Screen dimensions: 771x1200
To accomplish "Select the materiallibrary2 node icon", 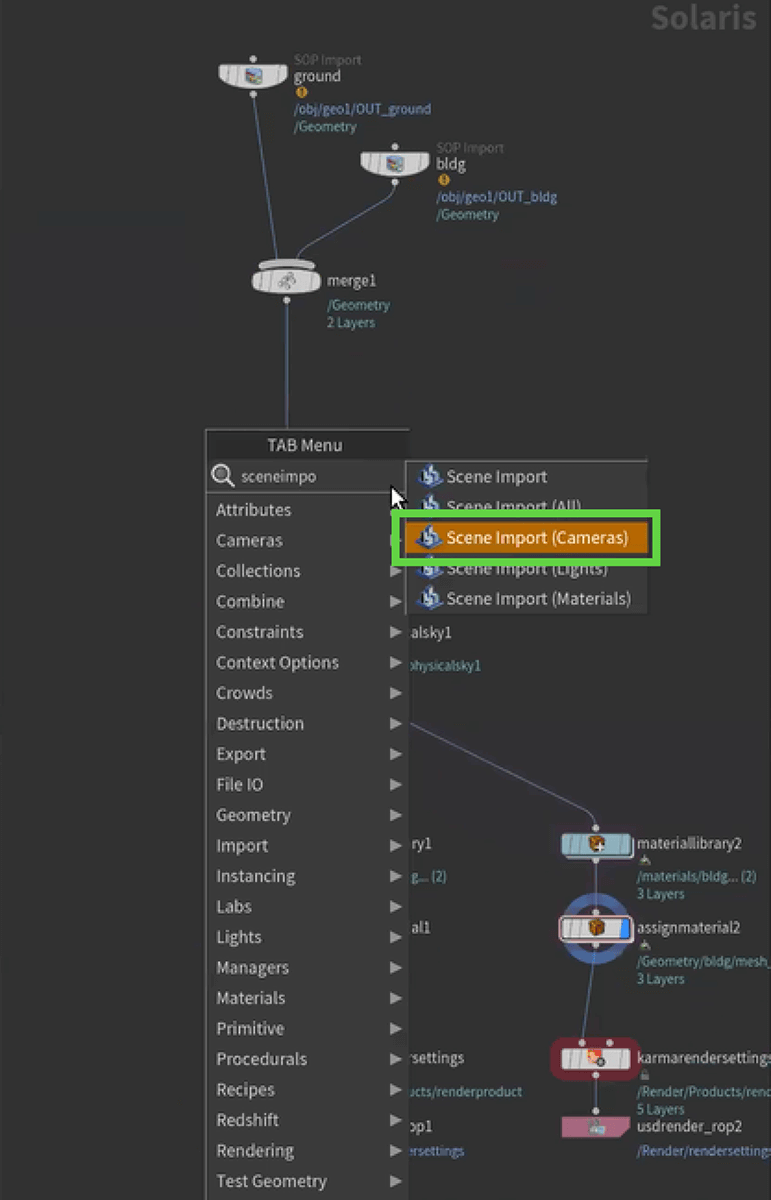I will 596,844.
